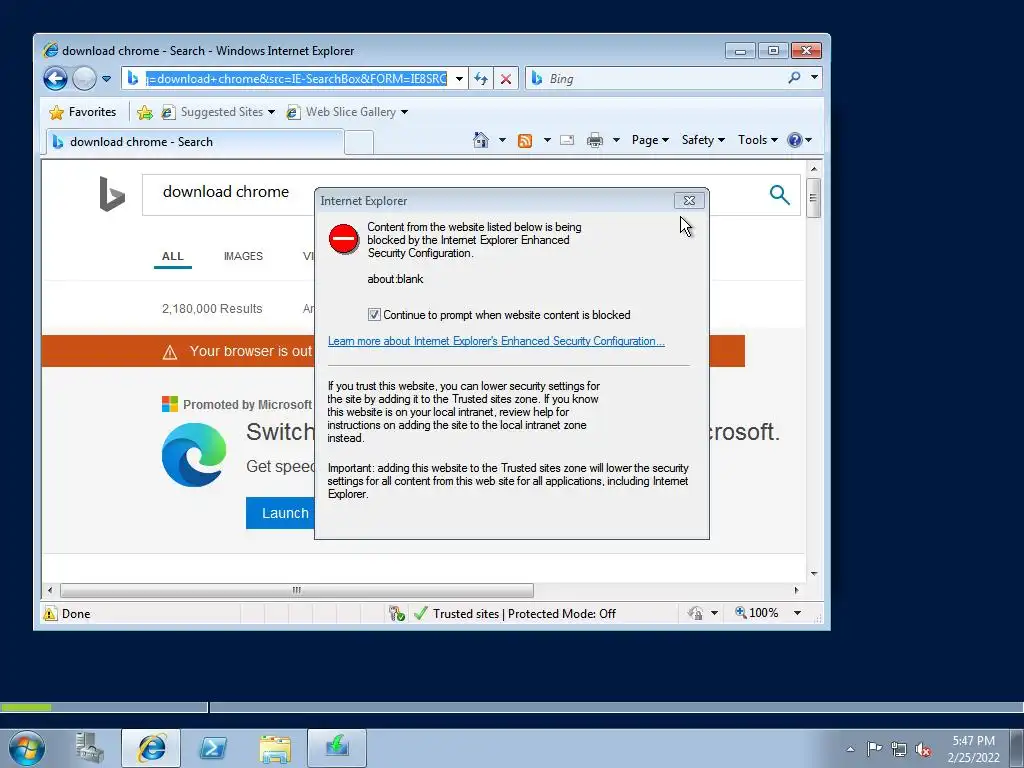Screen dimensions: 1024x768
Task: Go back with the browser Back arrow
Action: (56, 79)
